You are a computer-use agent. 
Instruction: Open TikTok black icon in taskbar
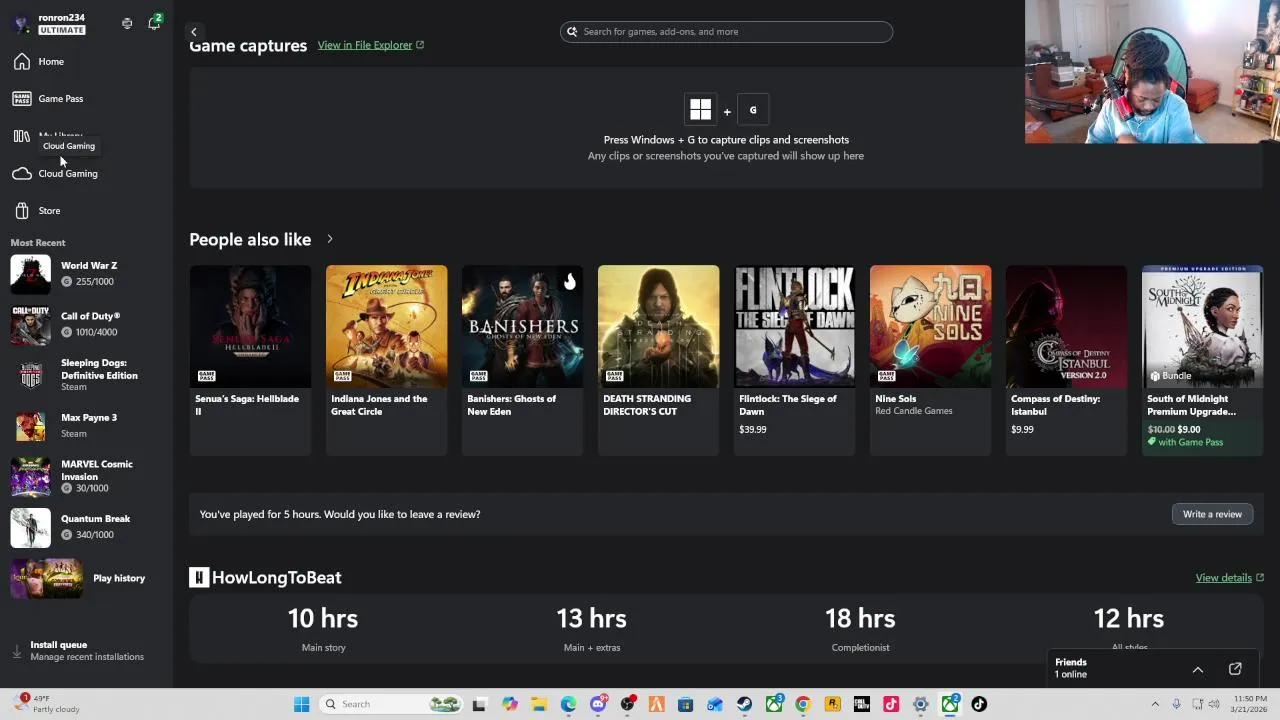coord(980,704)
